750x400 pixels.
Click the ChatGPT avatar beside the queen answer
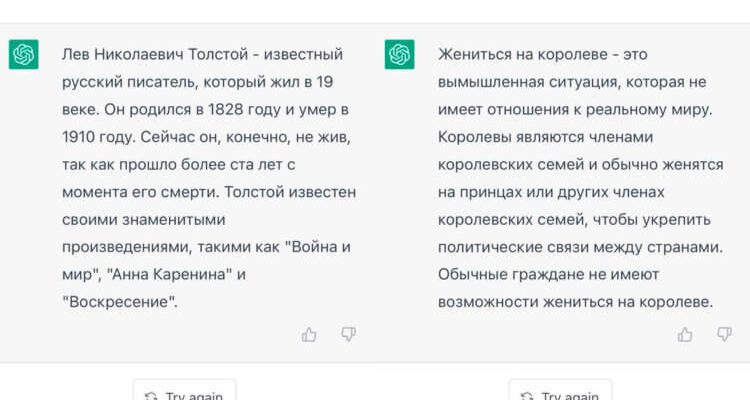tap(399, 55)
